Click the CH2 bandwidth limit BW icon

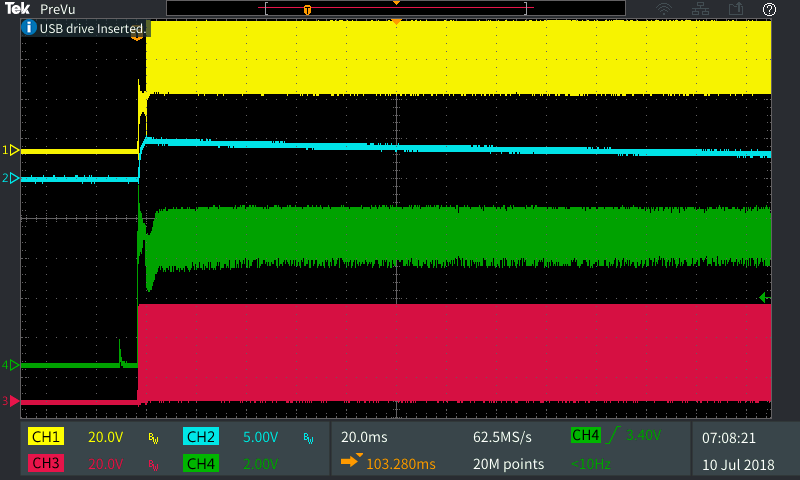pos(308,438)
